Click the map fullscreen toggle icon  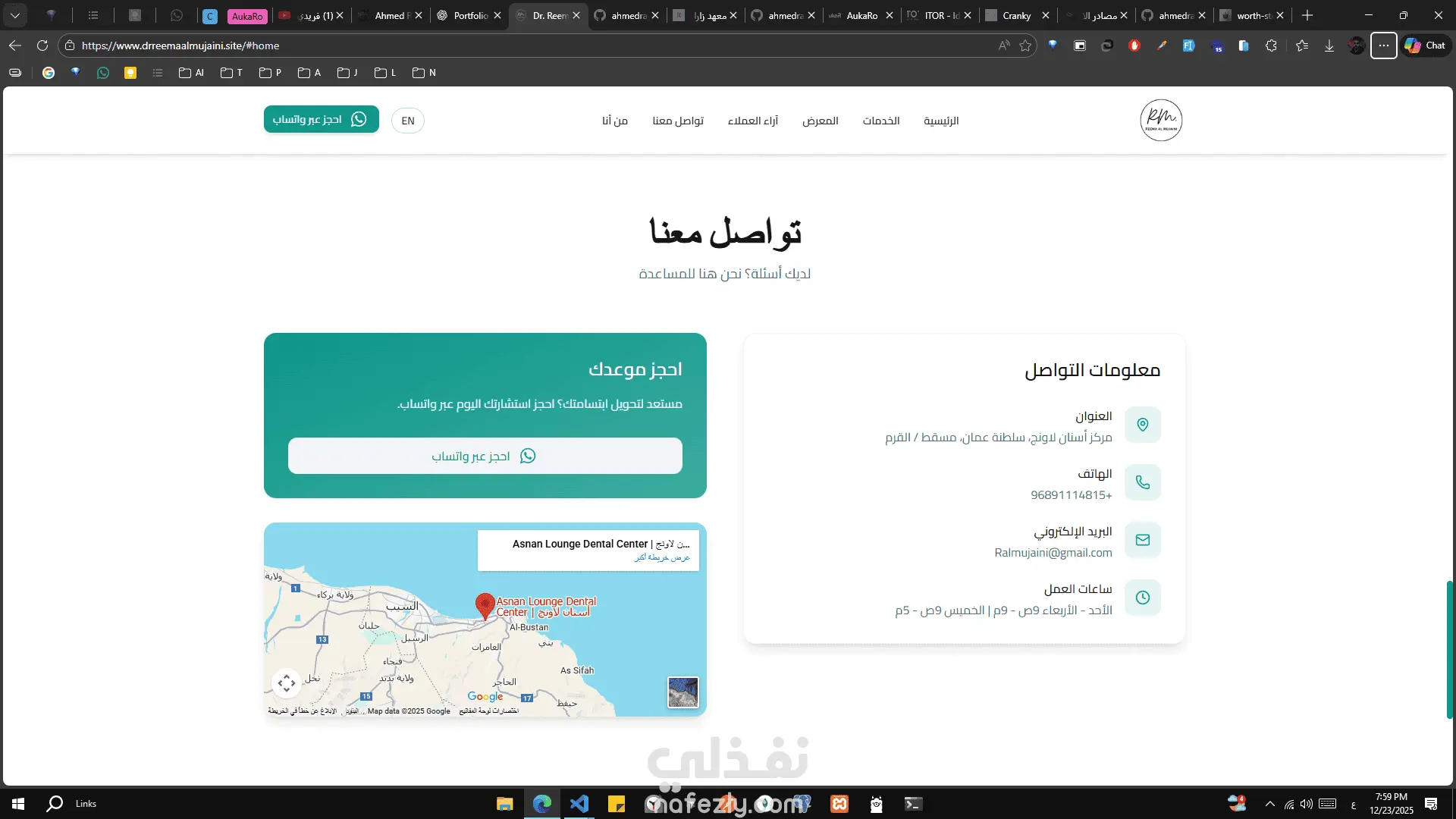point(287,683)
